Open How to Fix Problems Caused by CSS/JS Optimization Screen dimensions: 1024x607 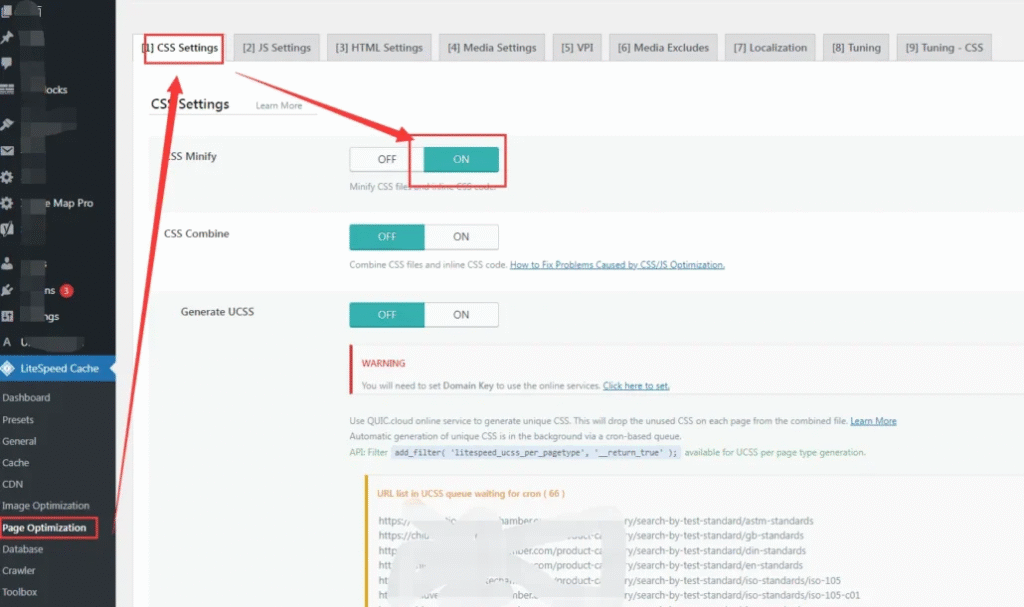pyautogui.click(x=617, y=265)
